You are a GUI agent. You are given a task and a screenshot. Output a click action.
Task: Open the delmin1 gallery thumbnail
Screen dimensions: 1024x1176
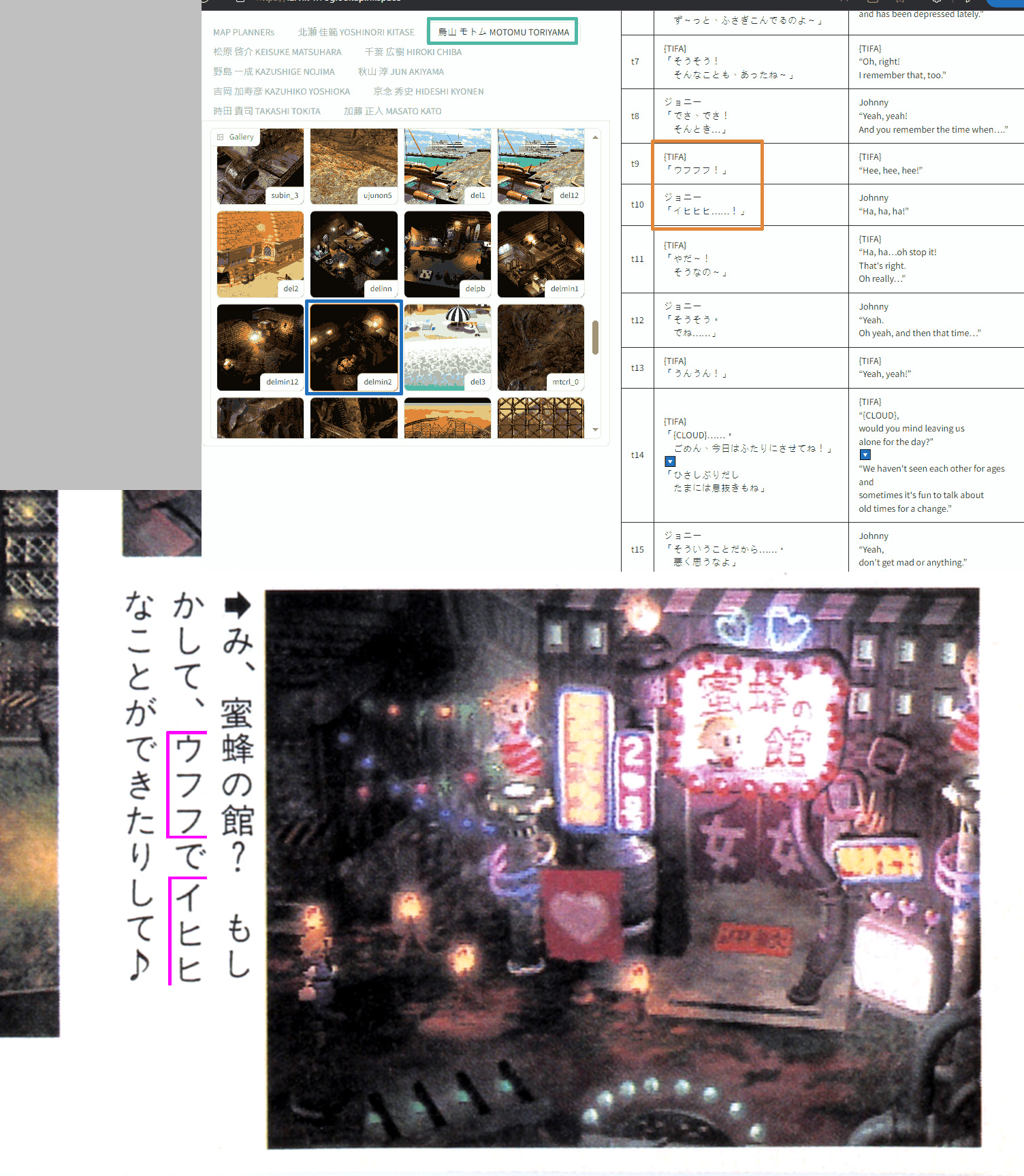click(x=541, y=254)
